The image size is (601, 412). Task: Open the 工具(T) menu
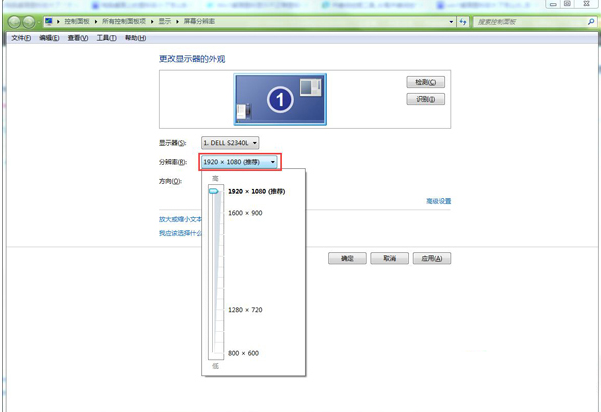(x=106, y=38)
